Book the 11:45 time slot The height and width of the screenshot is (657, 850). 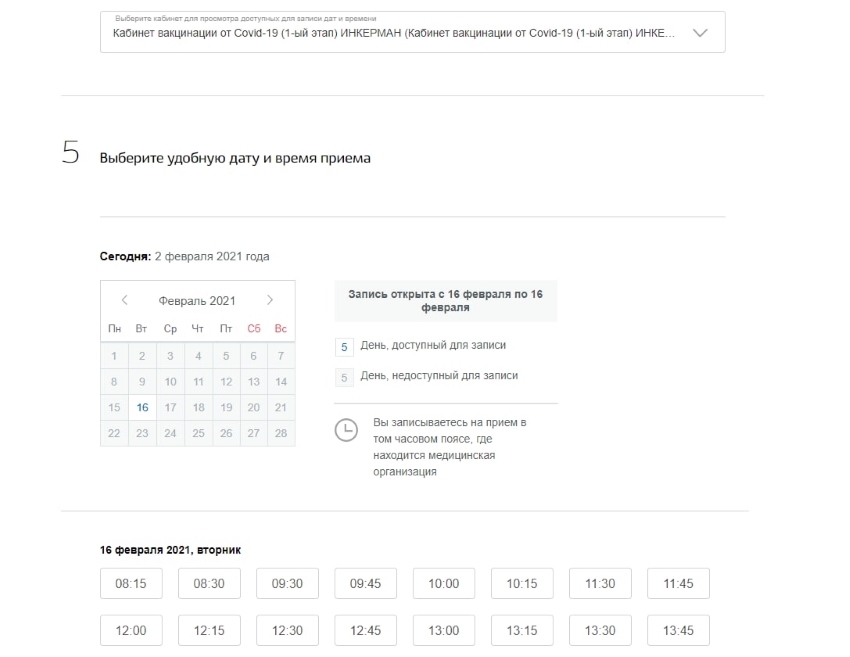click(678, 584)
